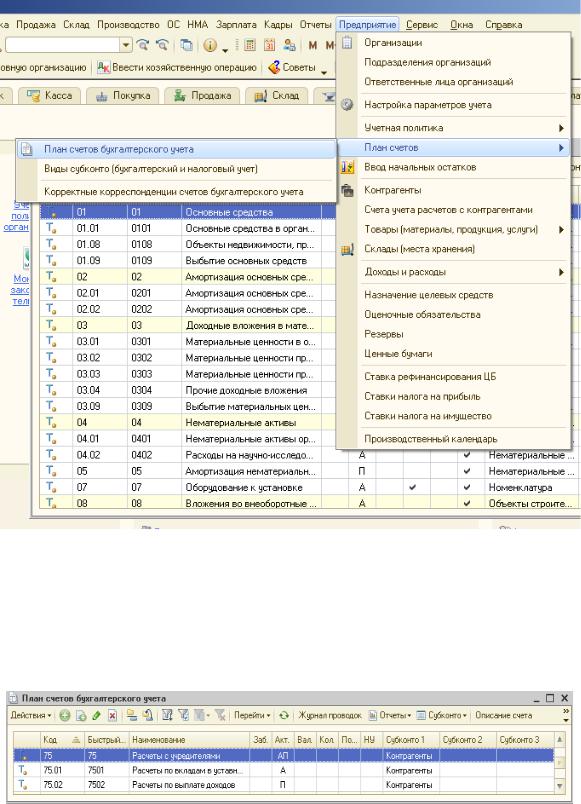581x804 pixels.
Task: Click the Советы button
Action: click(292, 68)
